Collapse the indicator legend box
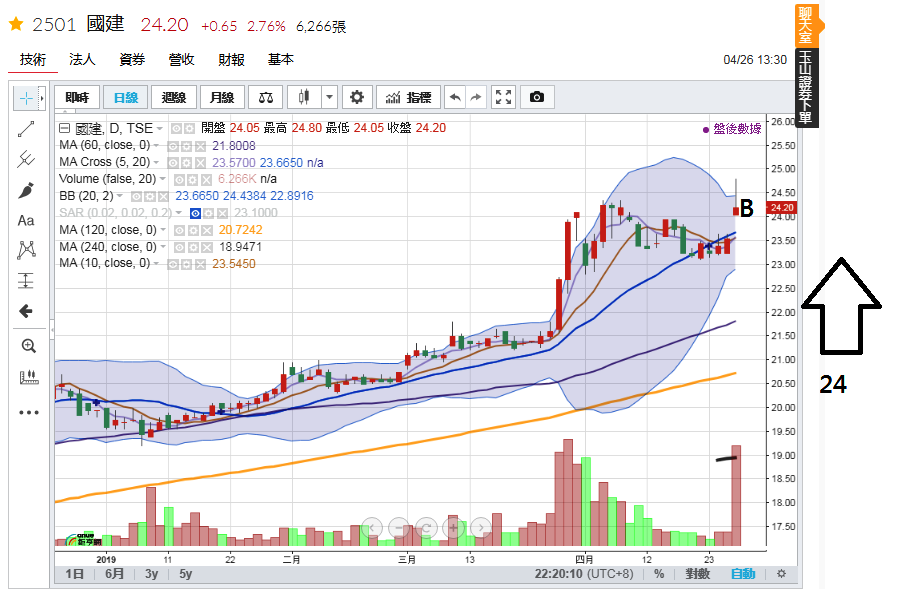The height and width of the screenshot is (600, 900). (64, 128)
